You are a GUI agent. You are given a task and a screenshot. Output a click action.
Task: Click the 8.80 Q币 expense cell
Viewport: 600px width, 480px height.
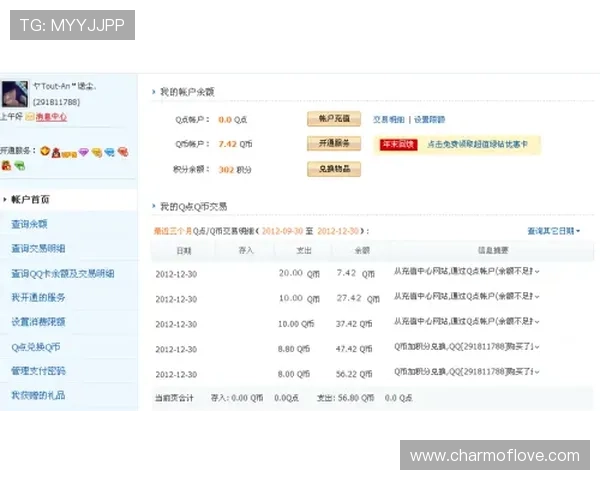[294, 349]
